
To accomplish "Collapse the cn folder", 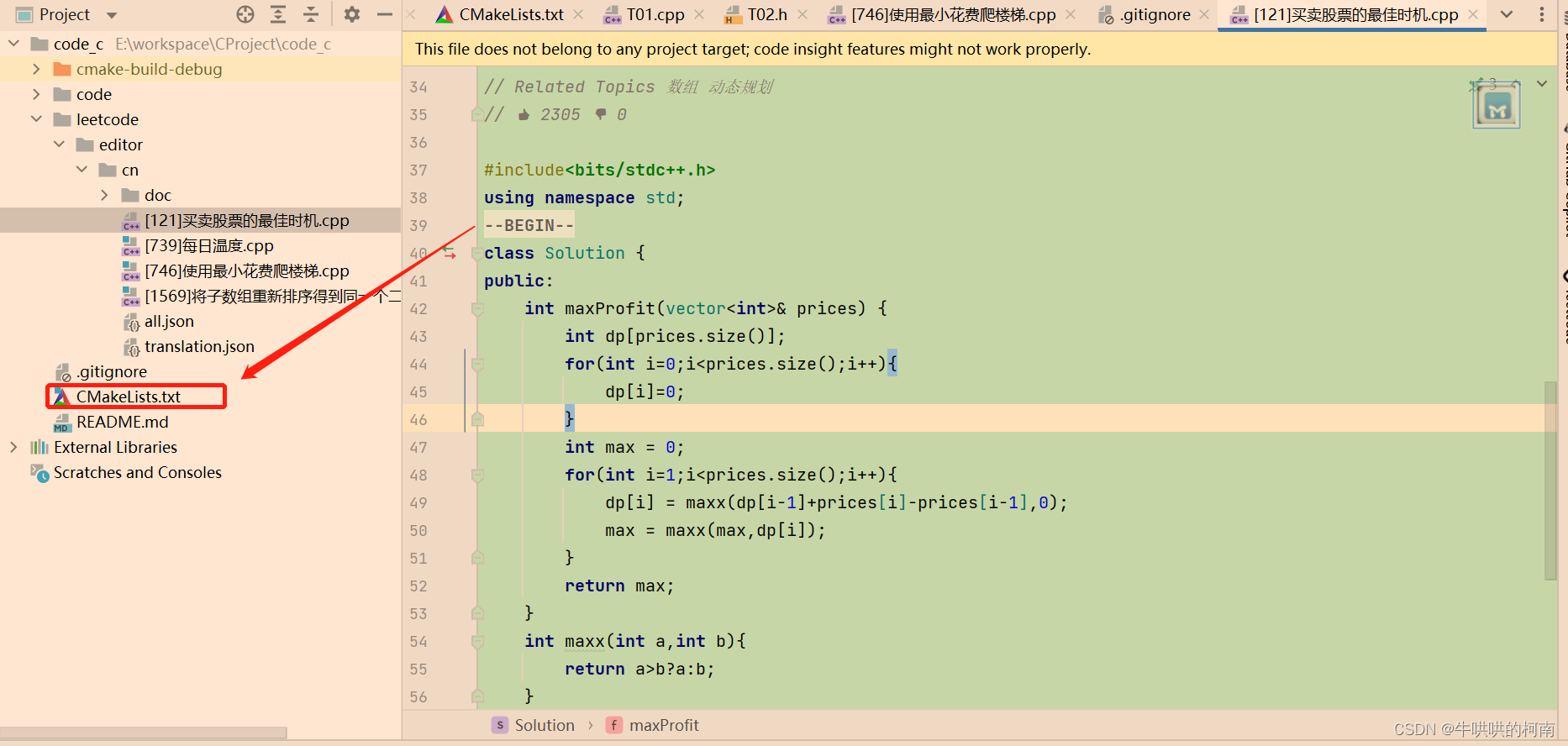I will (82, 170).
